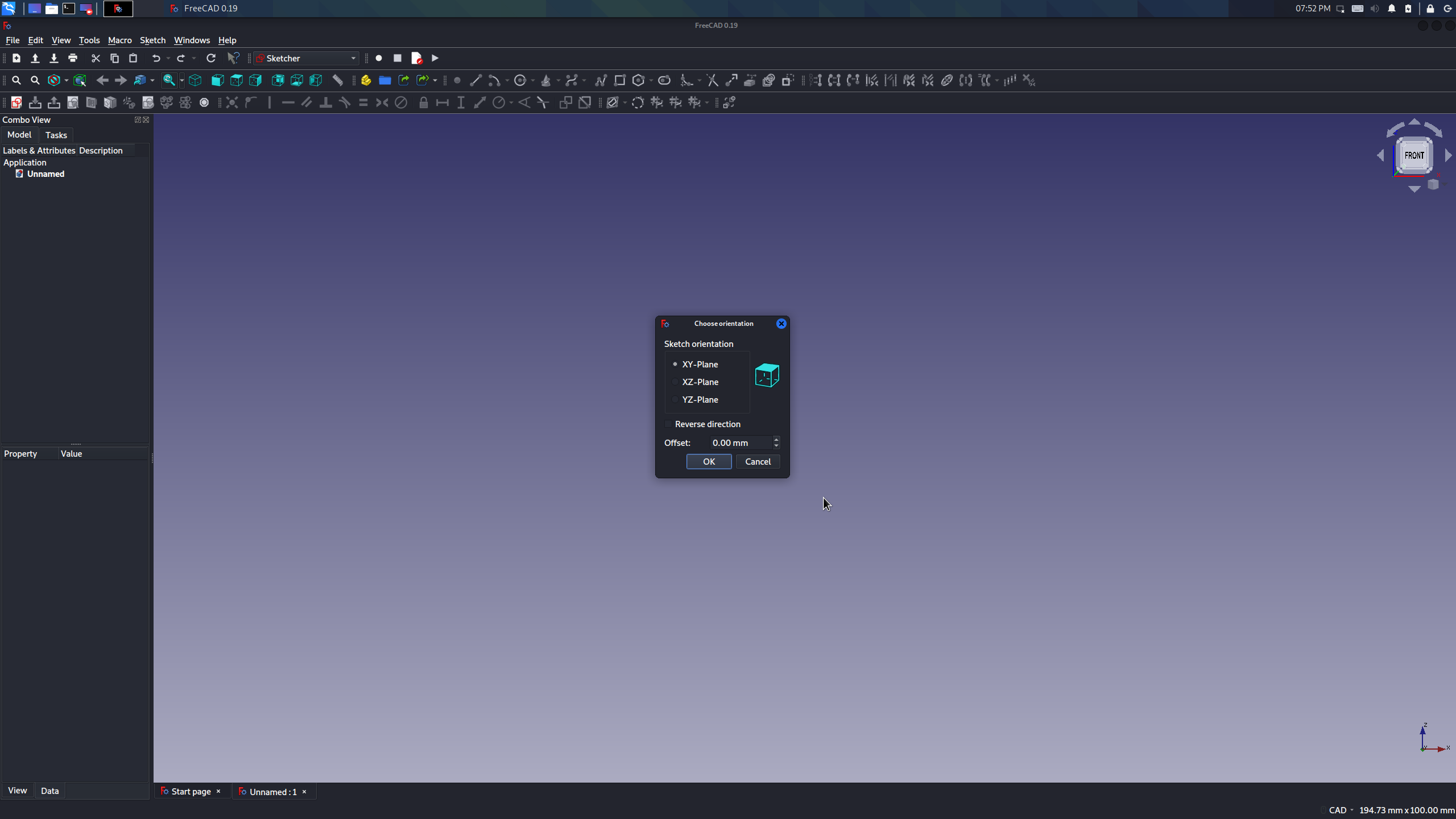Switch to isometric view icon
The height and width of the screenshot is (819, 1456).
coord(195,80)
